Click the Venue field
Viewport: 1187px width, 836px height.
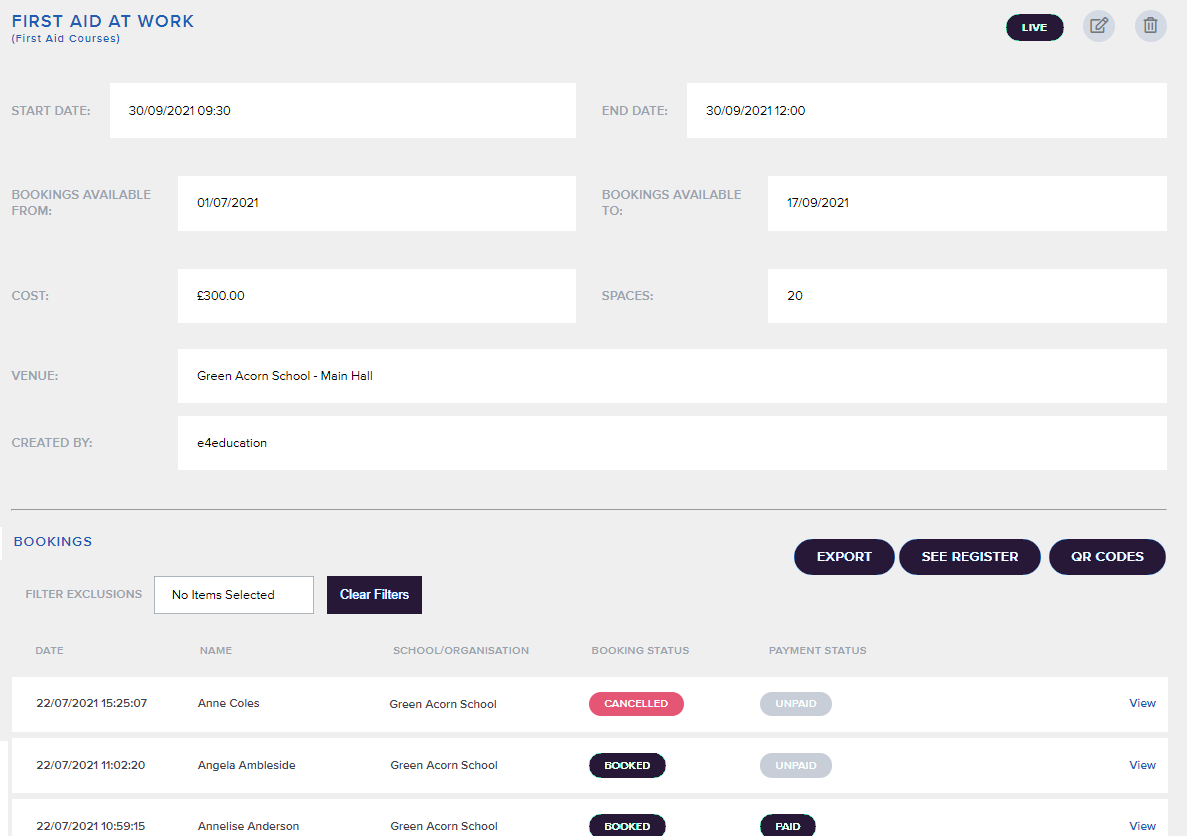click(x=671, y=376)
